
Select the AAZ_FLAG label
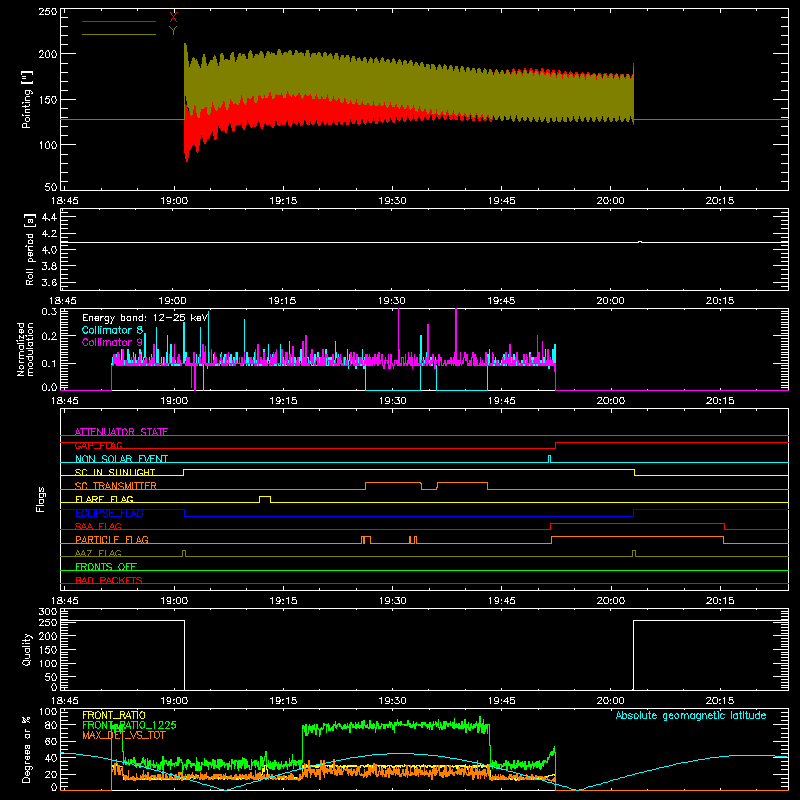98,553
